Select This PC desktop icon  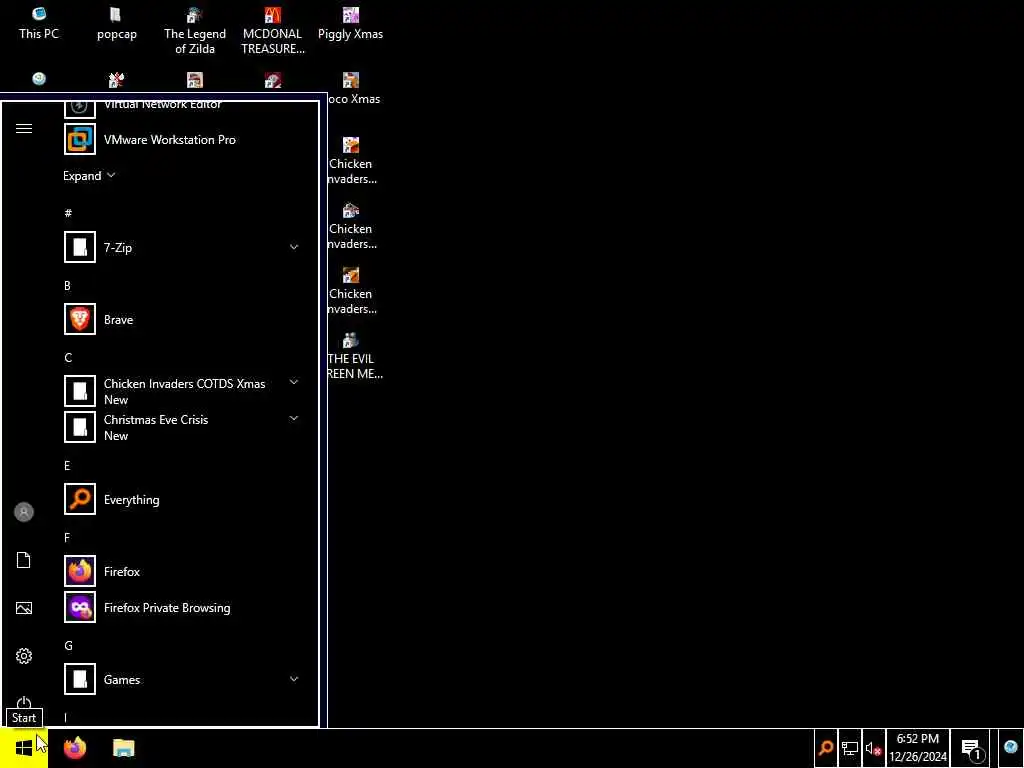pyautogui.click(x=39, y=24)
